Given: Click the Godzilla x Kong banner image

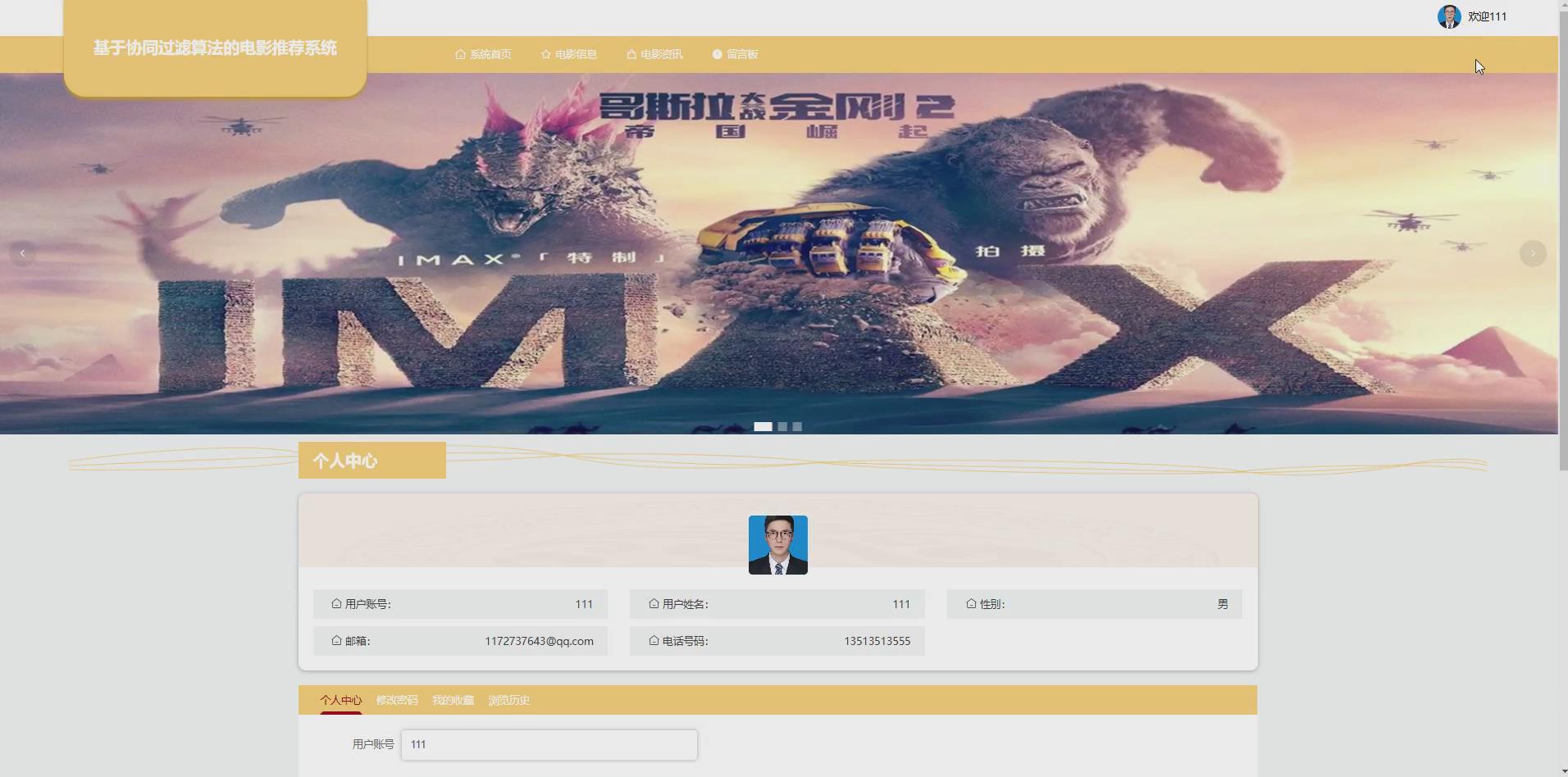Looking at the screenshot, I should [778, 253].
